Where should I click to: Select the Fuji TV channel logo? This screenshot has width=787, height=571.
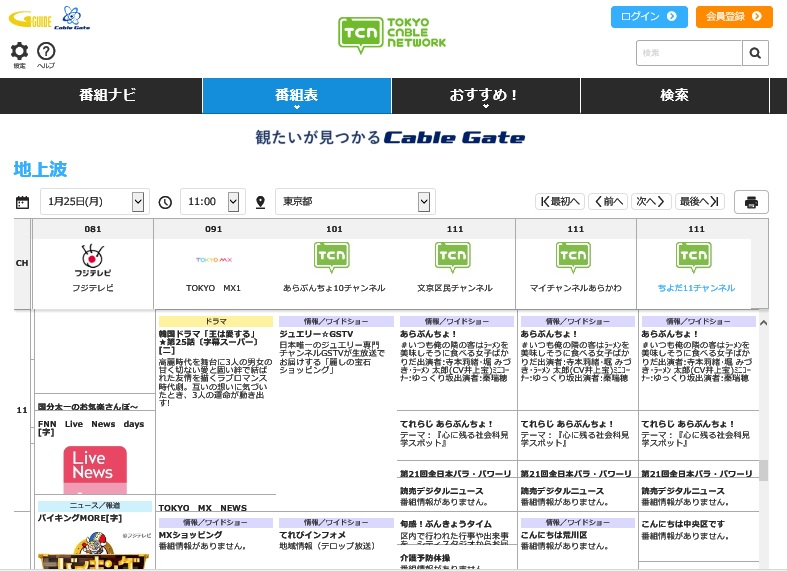[93, 260]
